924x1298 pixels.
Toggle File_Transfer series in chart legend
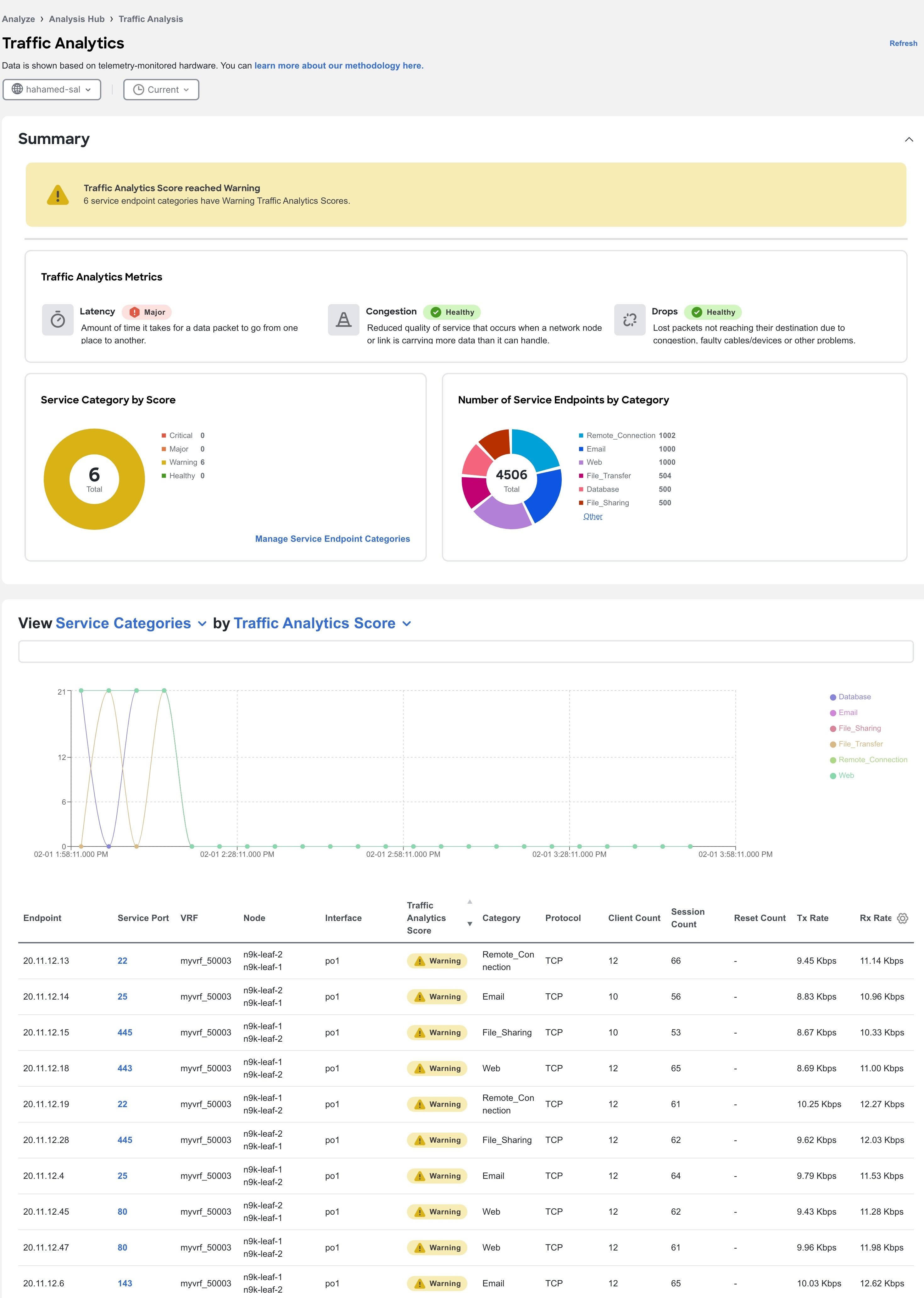[x=856, y=744]
